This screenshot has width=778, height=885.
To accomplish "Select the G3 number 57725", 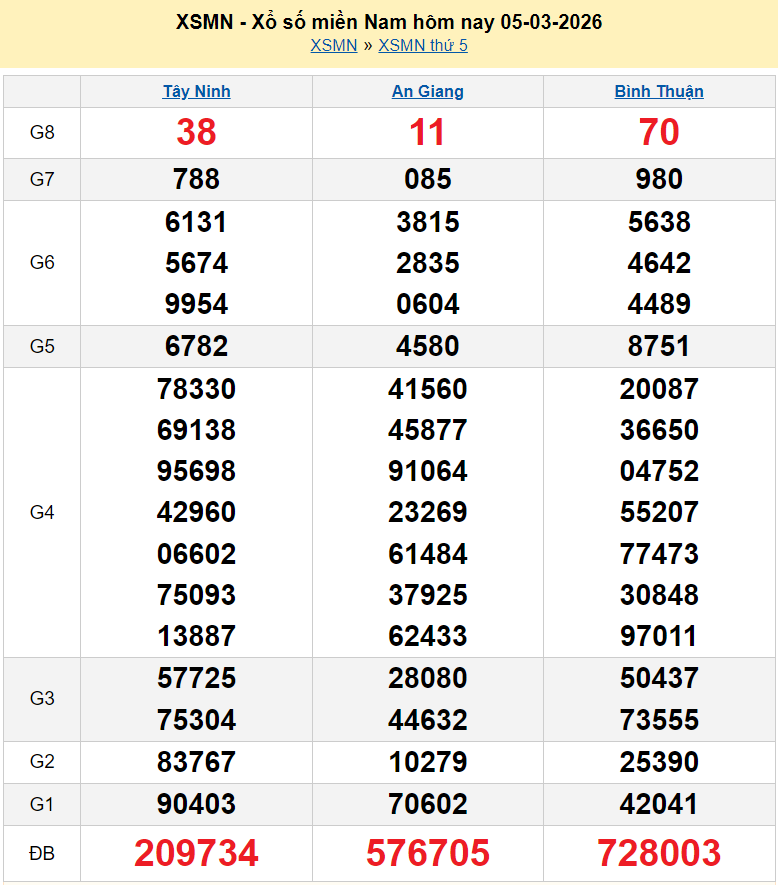I will click(196, 678).
